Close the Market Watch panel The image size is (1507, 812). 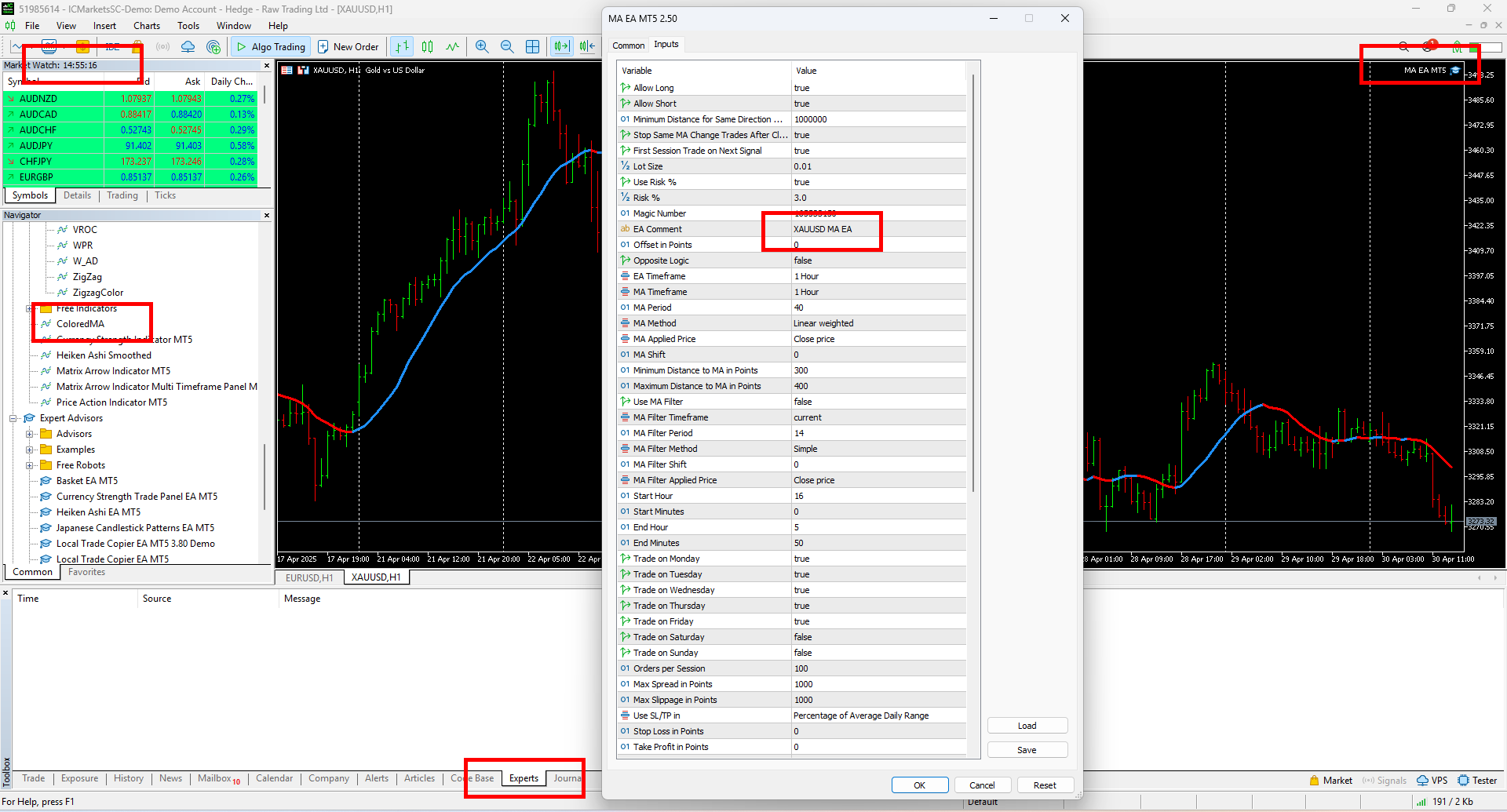coord(267,66)
